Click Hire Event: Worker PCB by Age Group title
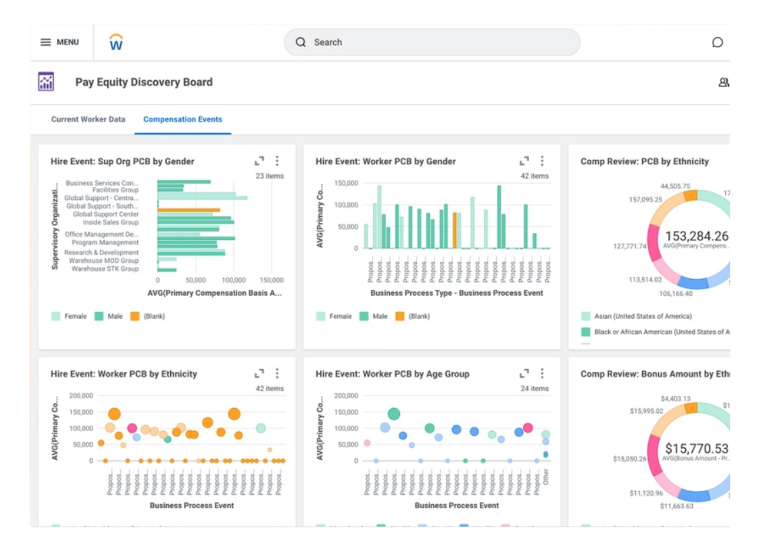This screenshot has width=778, height=554. point(392,373)
